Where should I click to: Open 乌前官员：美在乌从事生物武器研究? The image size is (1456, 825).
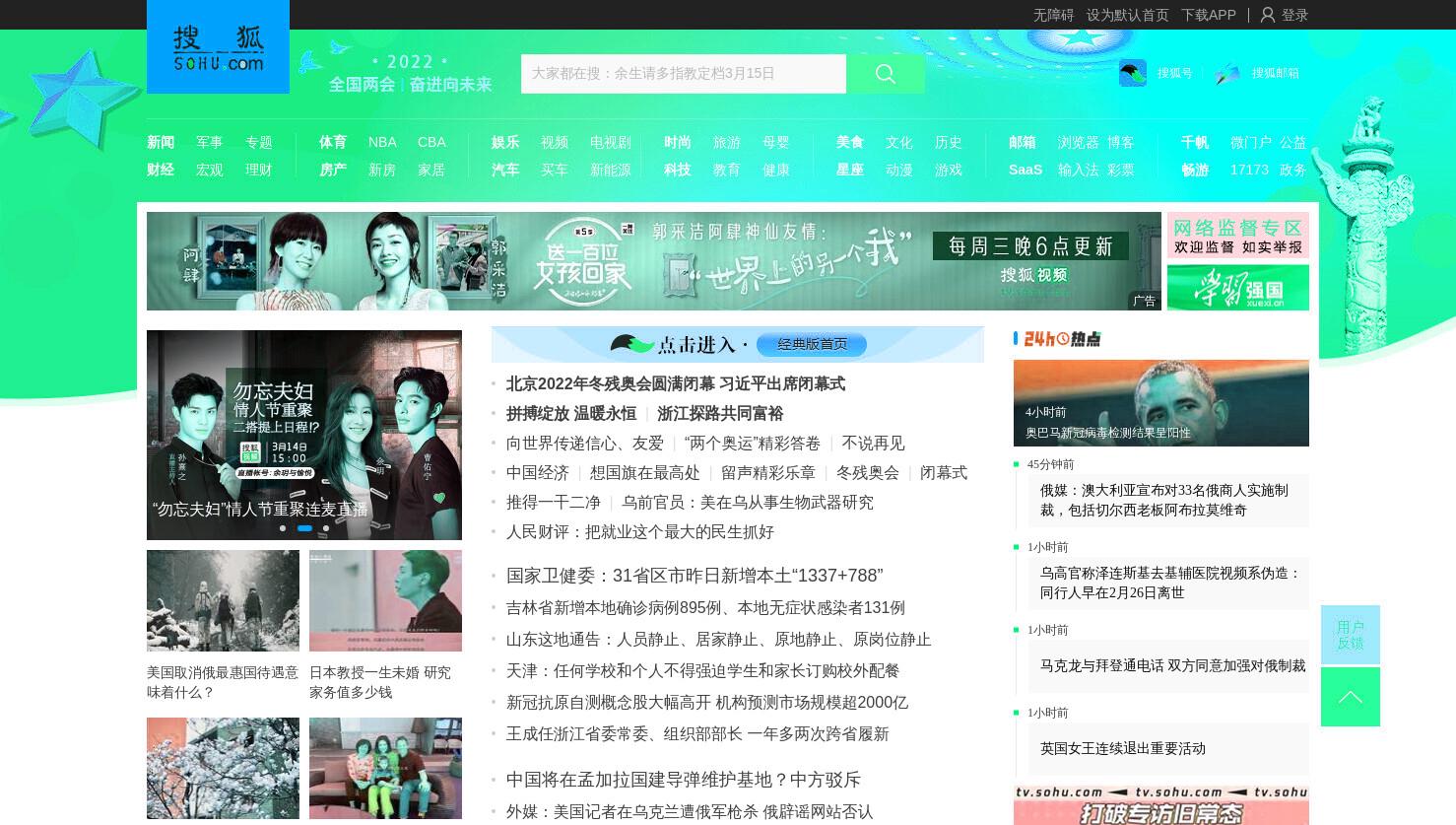748,503
